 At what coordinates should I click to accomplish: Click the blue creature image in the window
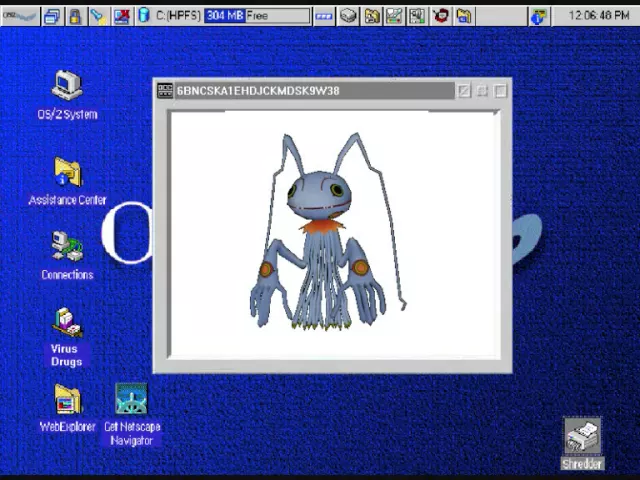click(x=328, y=231)
